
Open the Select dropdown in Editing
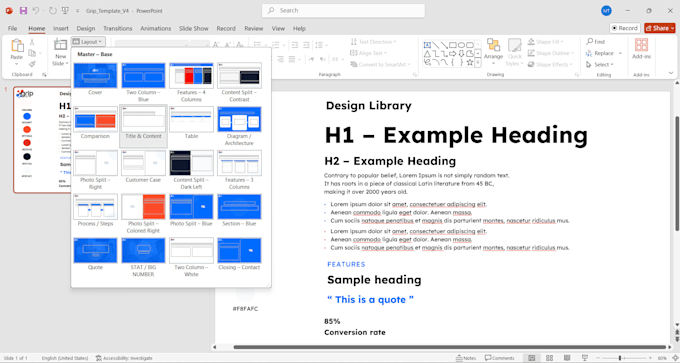tap(600, 65)
